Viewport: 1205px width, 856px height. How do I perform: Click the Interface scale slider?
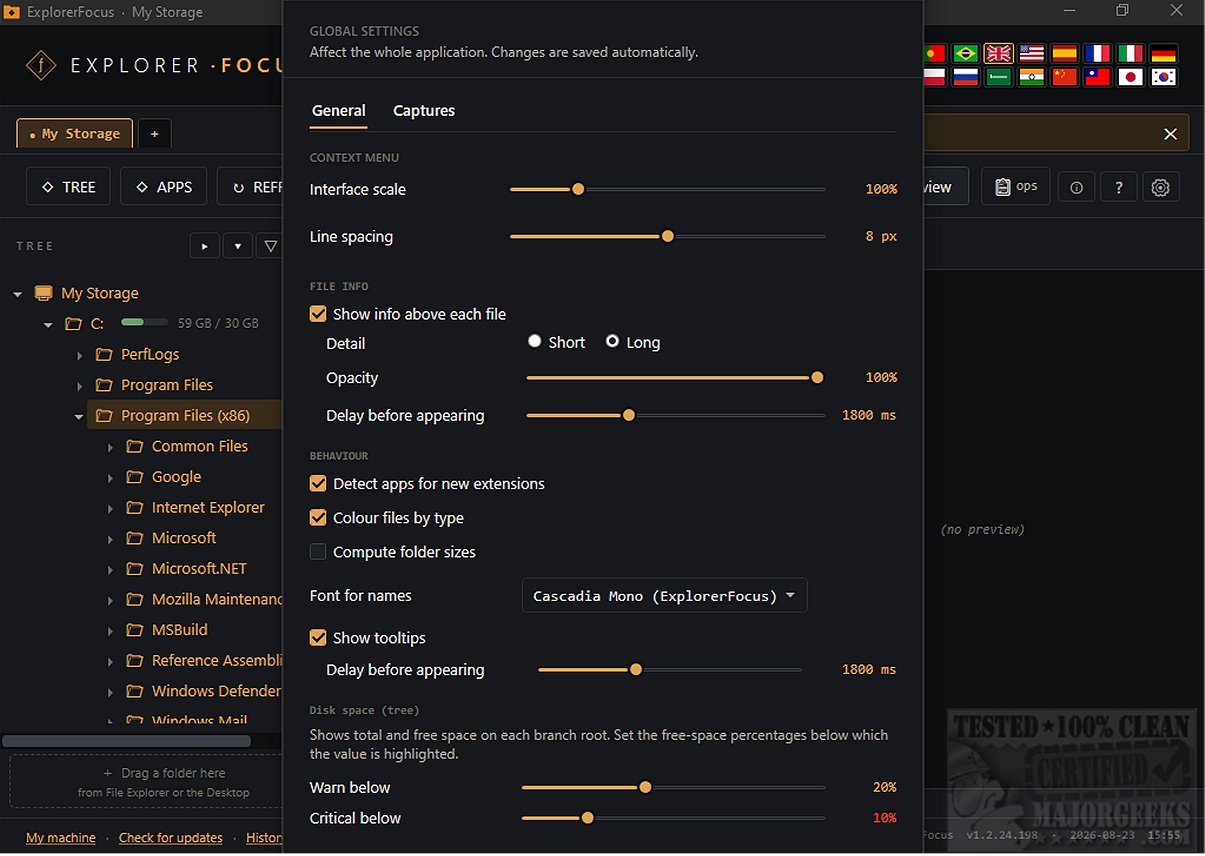667,189
